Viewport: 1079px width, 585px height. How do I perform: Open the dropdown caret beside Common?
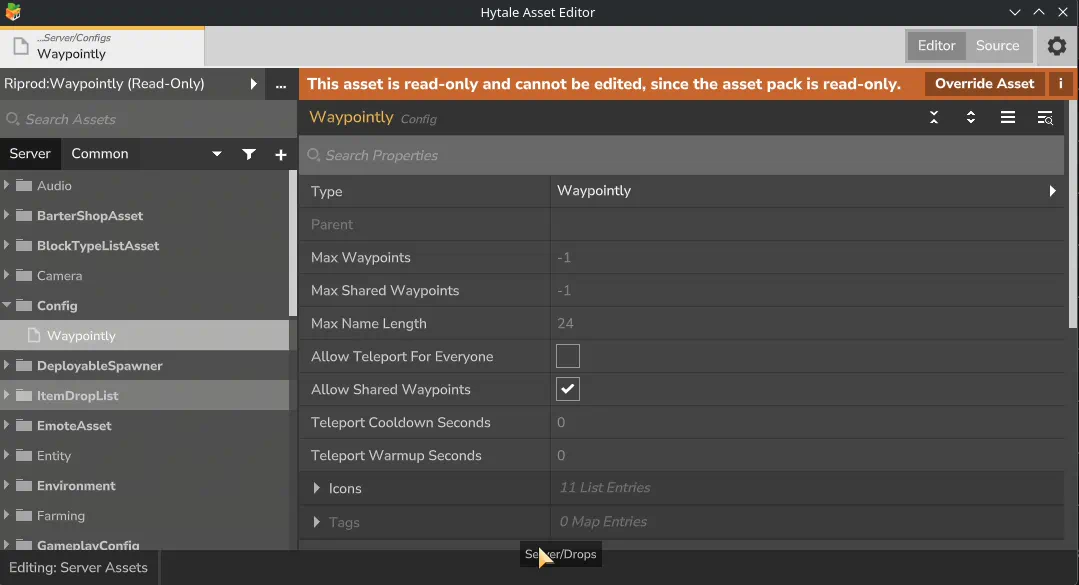[x=217, y=154]
